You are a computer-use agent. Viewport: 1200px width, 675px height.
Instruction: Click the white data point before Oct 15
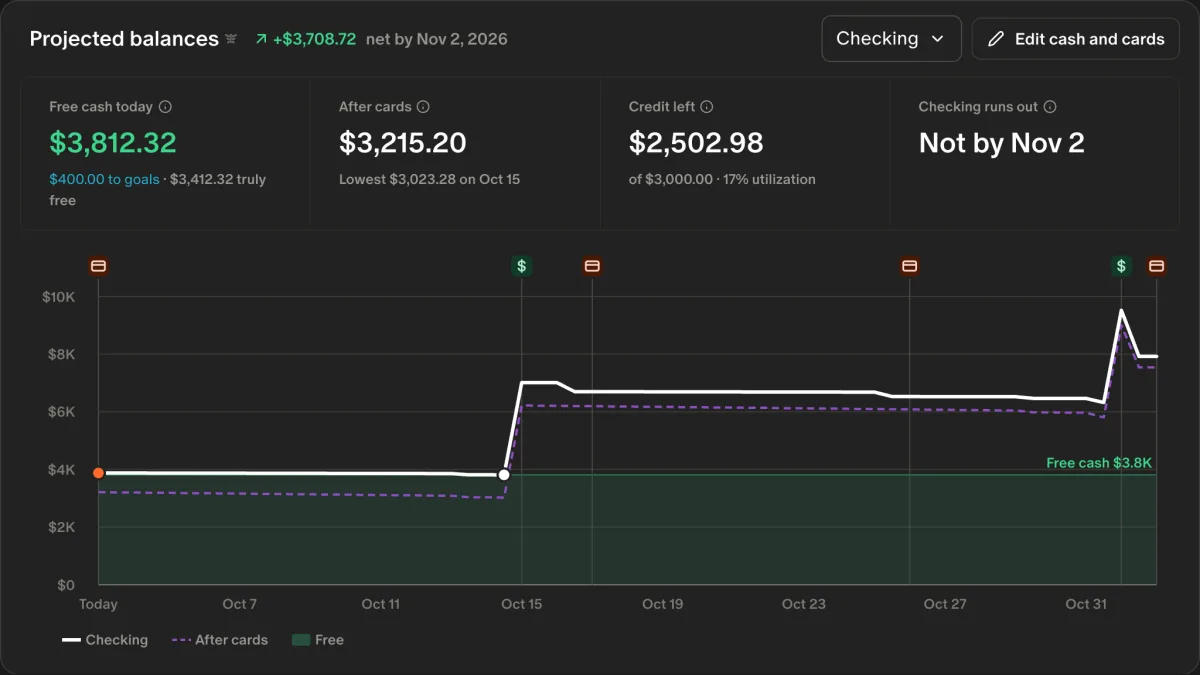(x=504, y=475)
